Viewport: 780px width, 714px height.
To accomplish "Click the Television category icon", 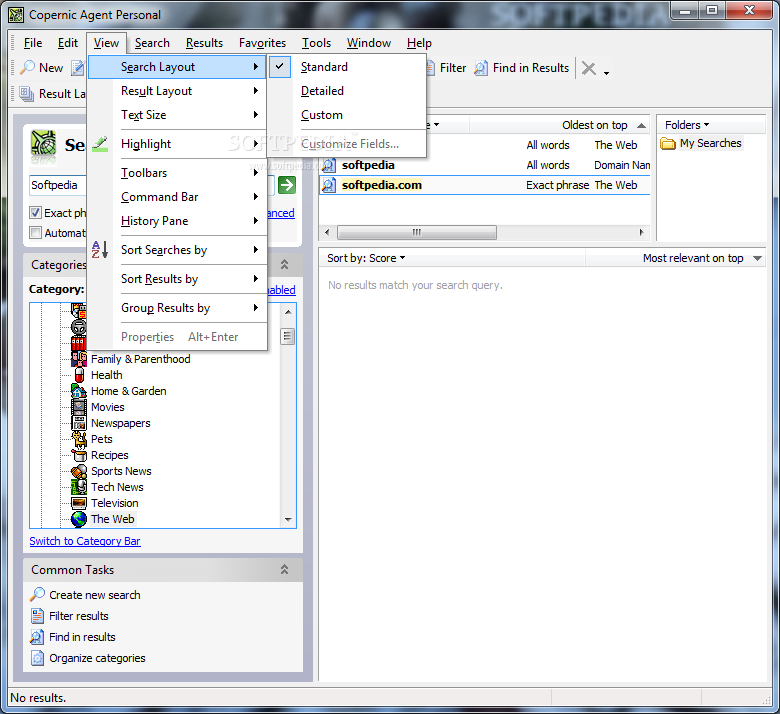I will pyautogui.click(x=79, y=503).
